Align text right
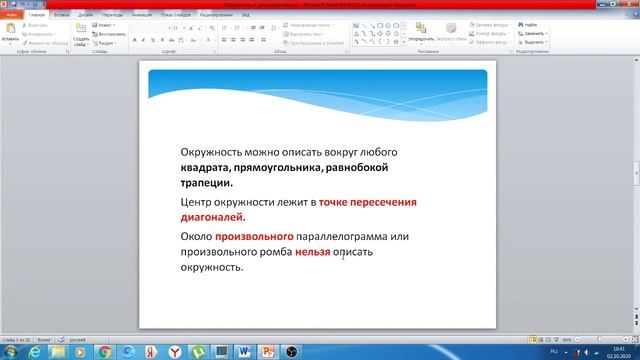640x360 pixels. pyautogui.click(x=242, y=40)
